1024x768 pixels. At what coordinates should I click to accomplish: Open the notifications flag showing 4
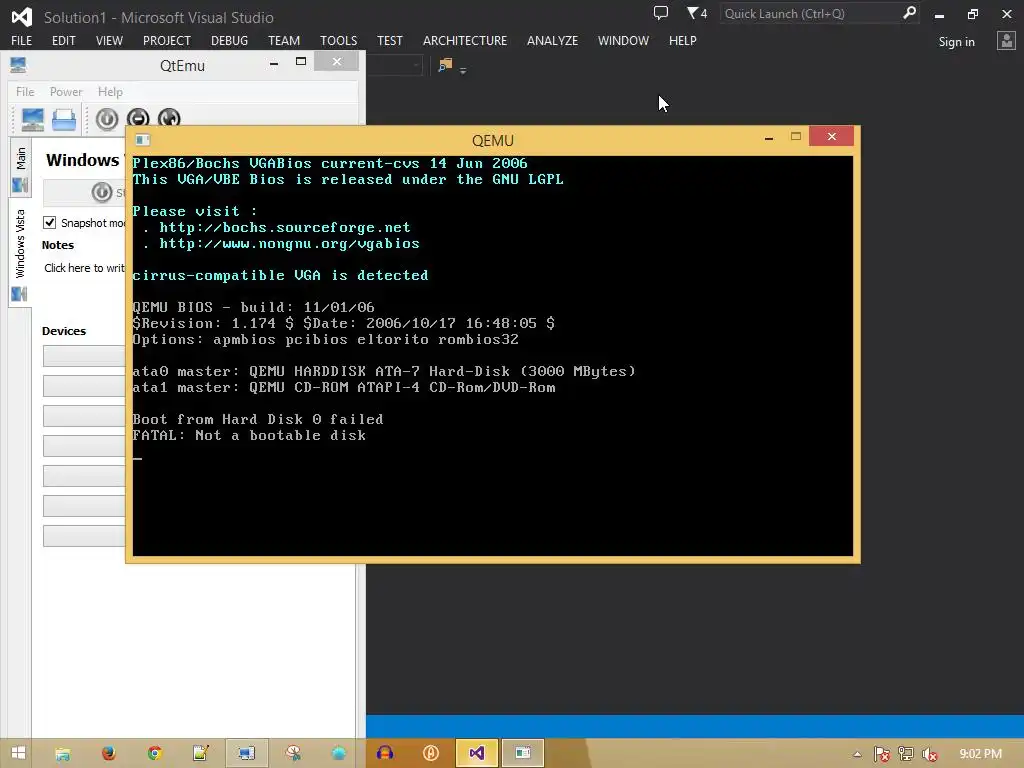click(697, 13)
